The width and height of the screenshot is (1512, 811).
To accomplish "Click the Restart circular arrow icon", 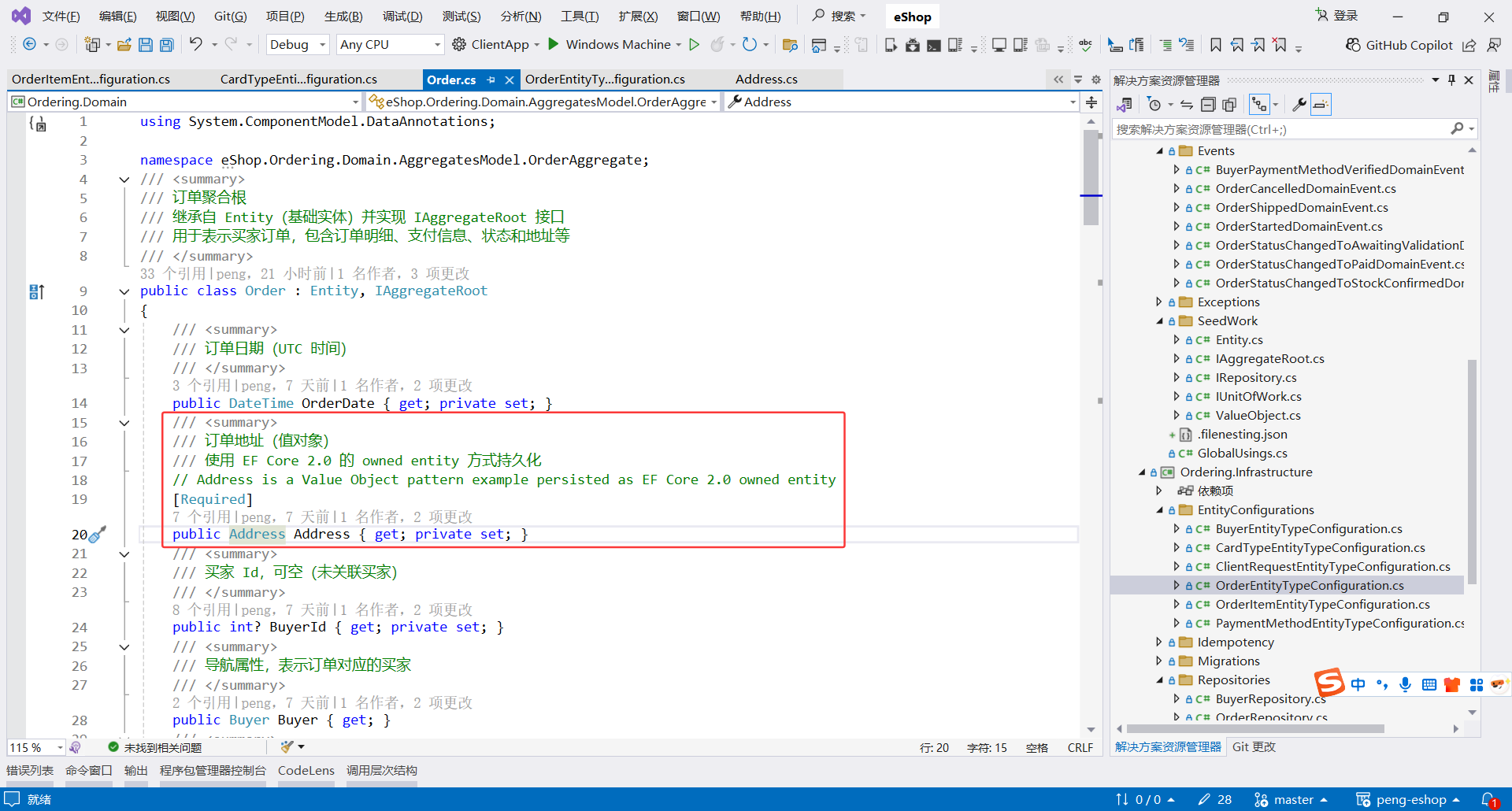I will pyautogui.click(x=750, y=44).
